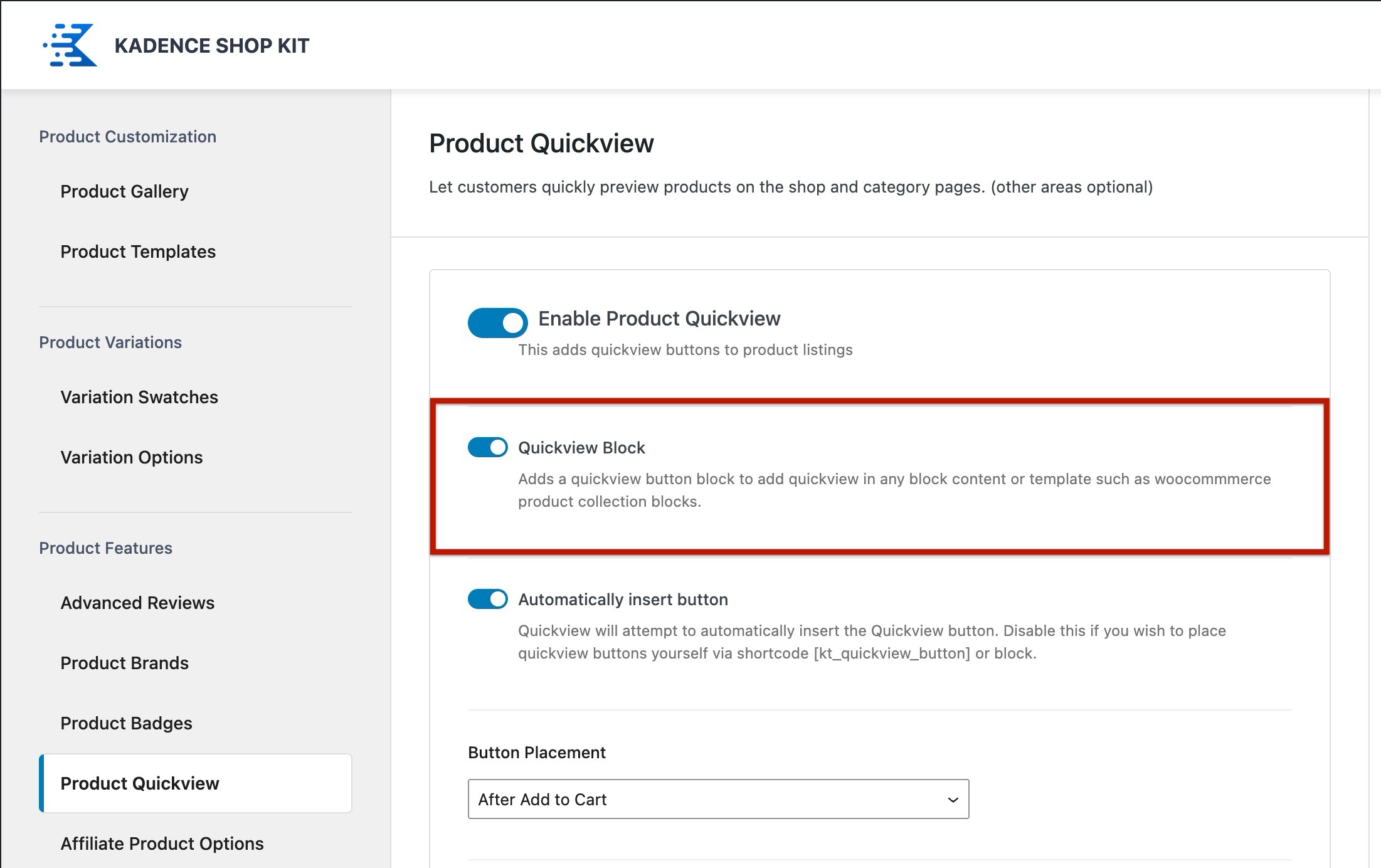Open Product Gallery settings
The width and height of the screenshot is (1381, 868).
click(x=124, y=191)
